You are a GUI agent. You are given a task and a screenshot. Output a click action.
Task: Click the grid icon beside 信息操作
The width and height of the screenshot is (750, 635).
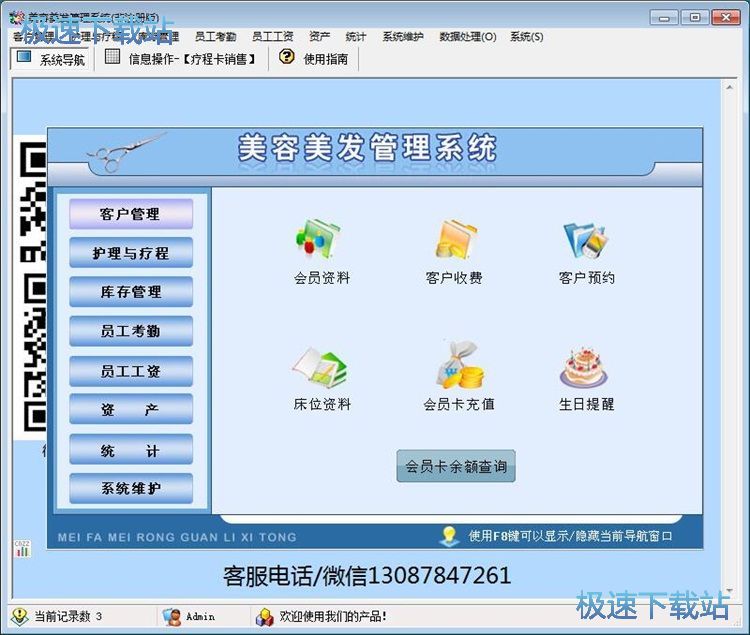point(112,56)
